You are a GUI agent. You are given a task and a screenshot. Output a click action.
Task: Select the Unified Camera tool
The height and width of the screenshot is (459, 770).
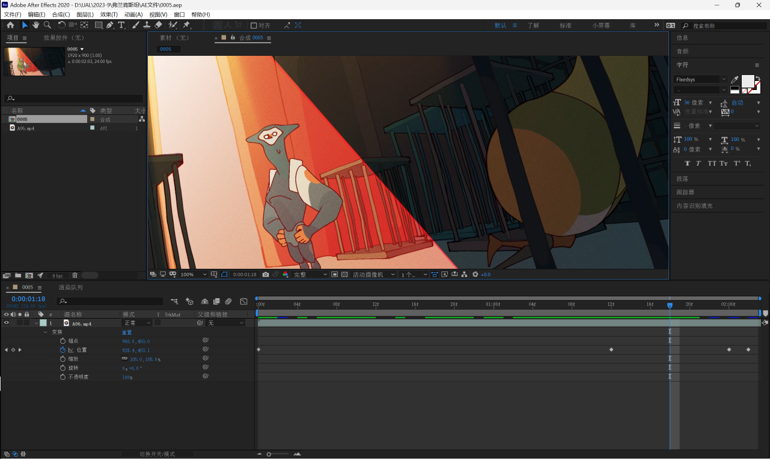tap(73, 25)
